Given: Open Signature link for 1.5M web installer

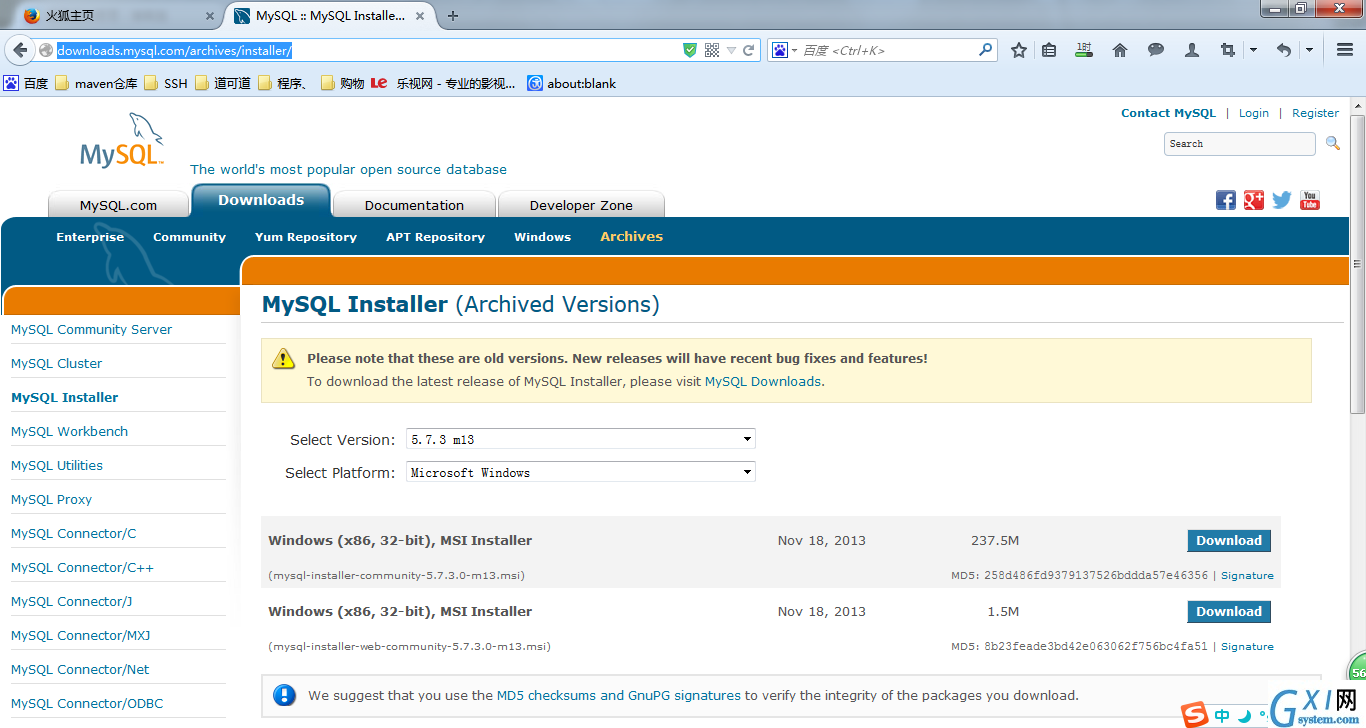Looking at the screenshot, I should (1247, 647).
